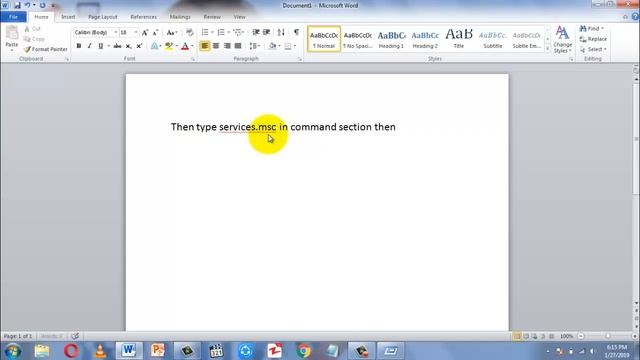Open the Paragraph dialog launcher

click(300, 59)
